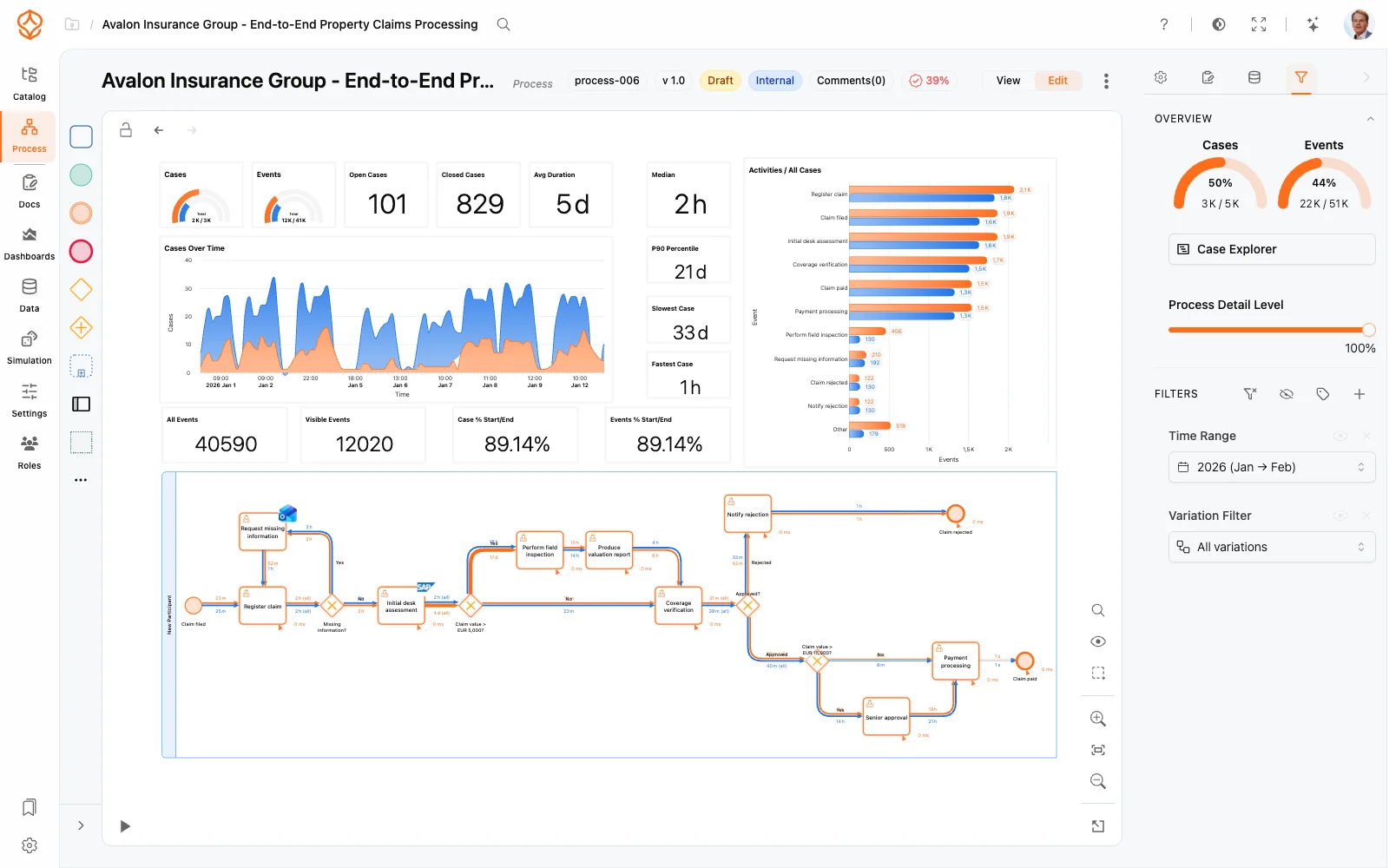
Task: Click the Events 44% gauge
Action: [1324, 183]
